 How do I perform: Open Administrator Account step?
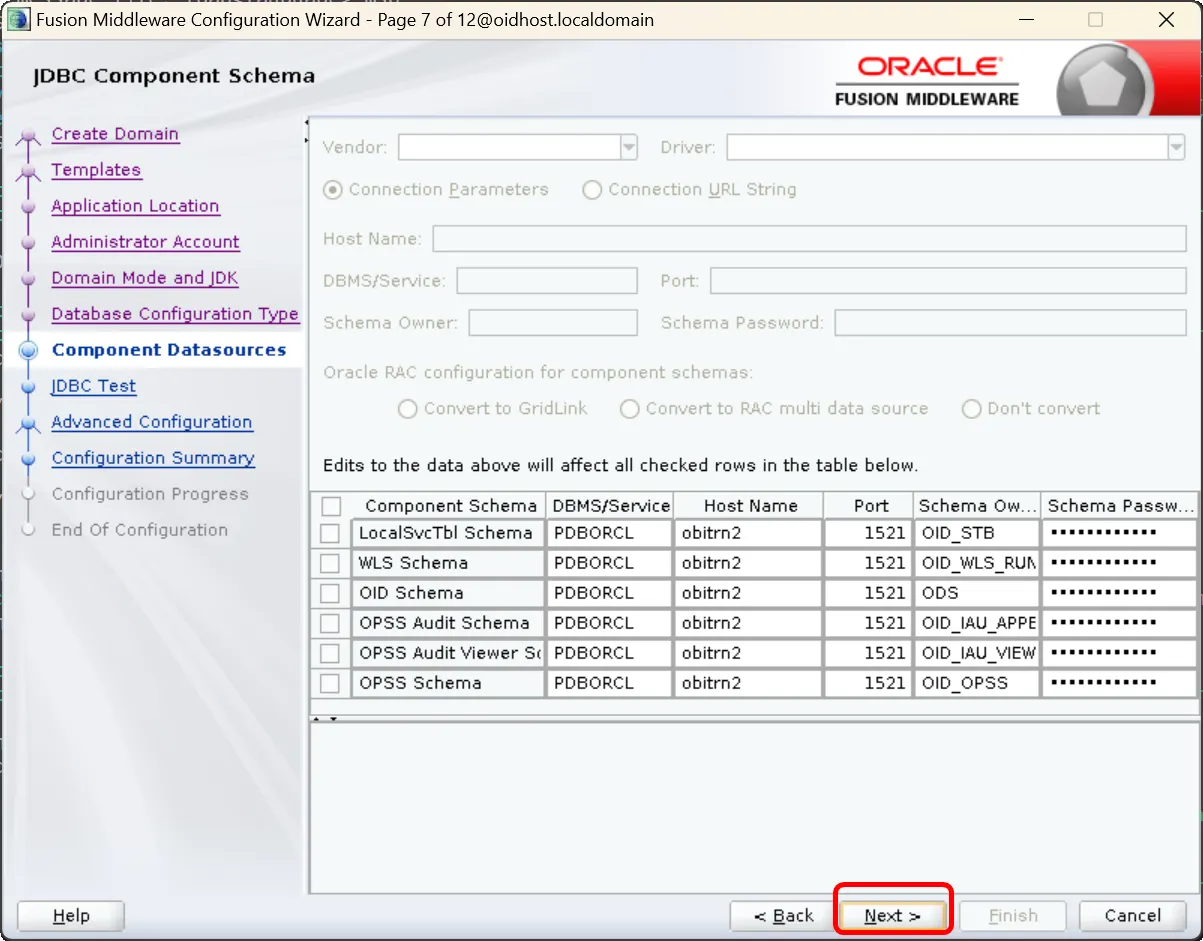[145, 242]
